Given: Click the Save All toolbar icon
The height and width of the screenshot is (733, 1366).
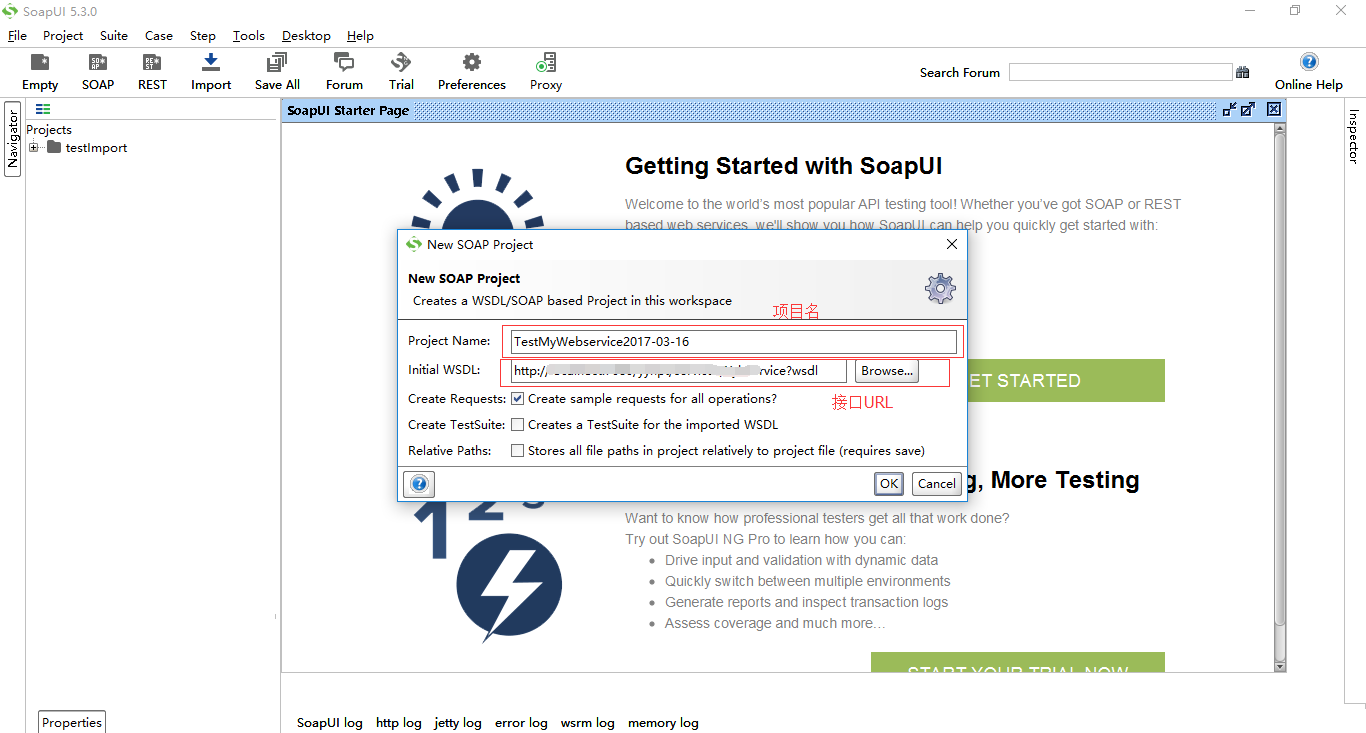Looking at the screenshot, I should 276,70.
